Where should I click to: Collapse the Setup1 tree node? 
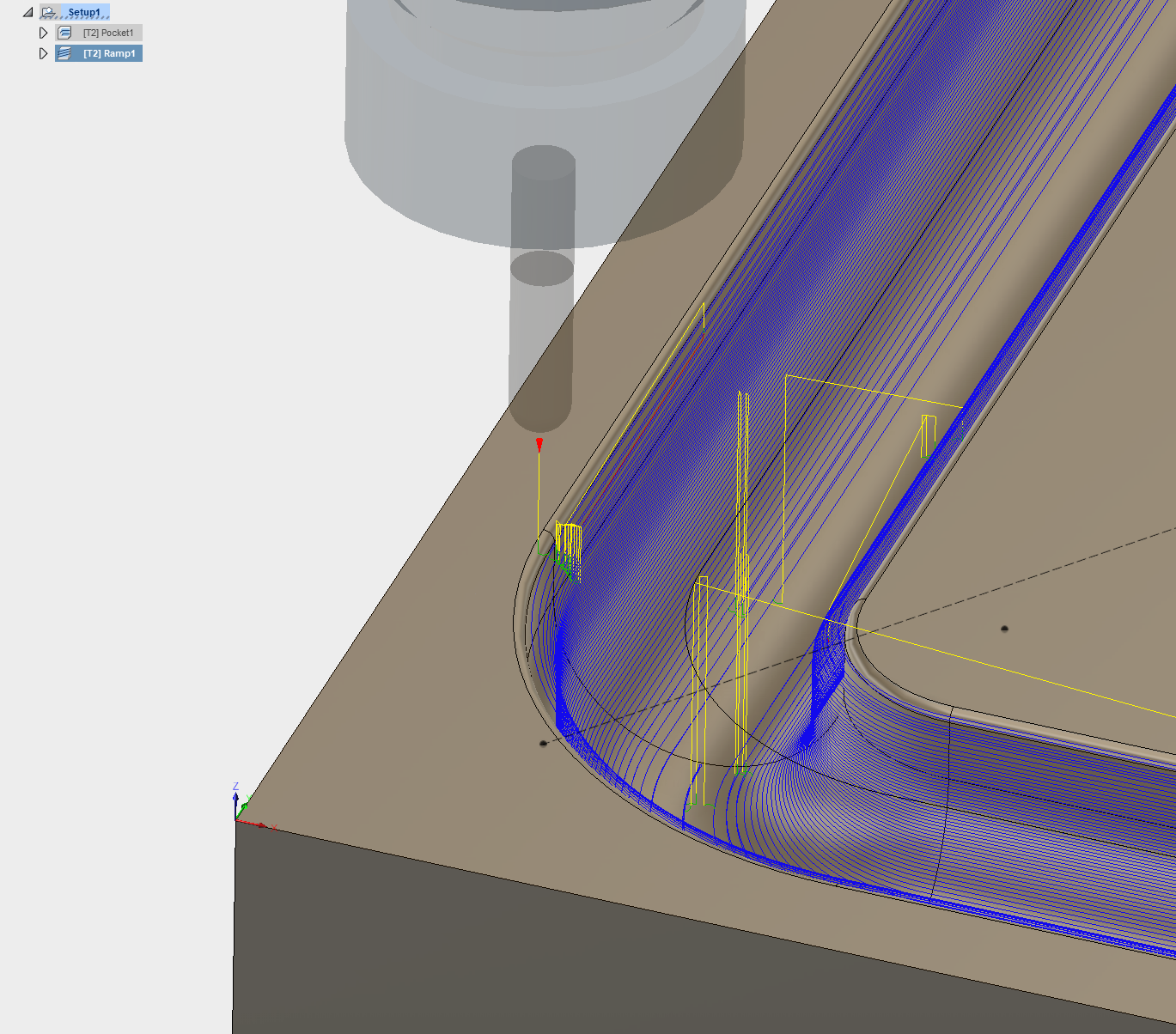[28, 12]
